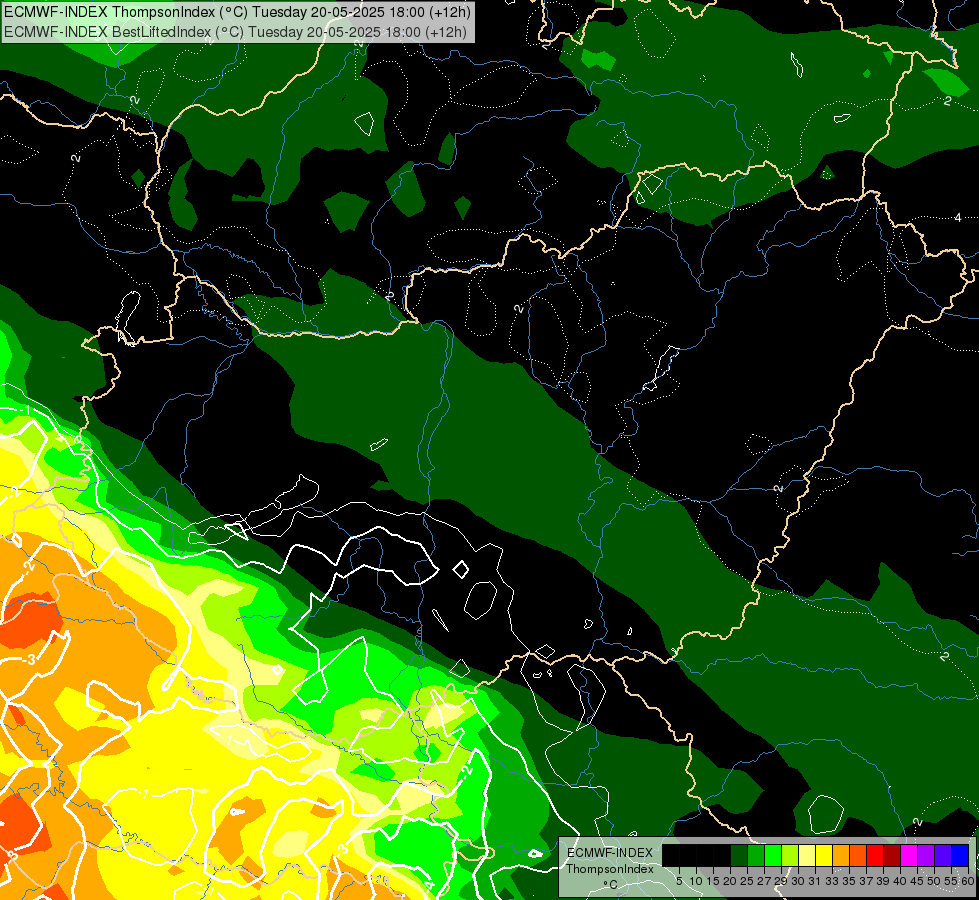Image resolution: width=979 pixels, height=900 pixels.
Task: Click the legend tick value '20'
Action: [730, 881]
